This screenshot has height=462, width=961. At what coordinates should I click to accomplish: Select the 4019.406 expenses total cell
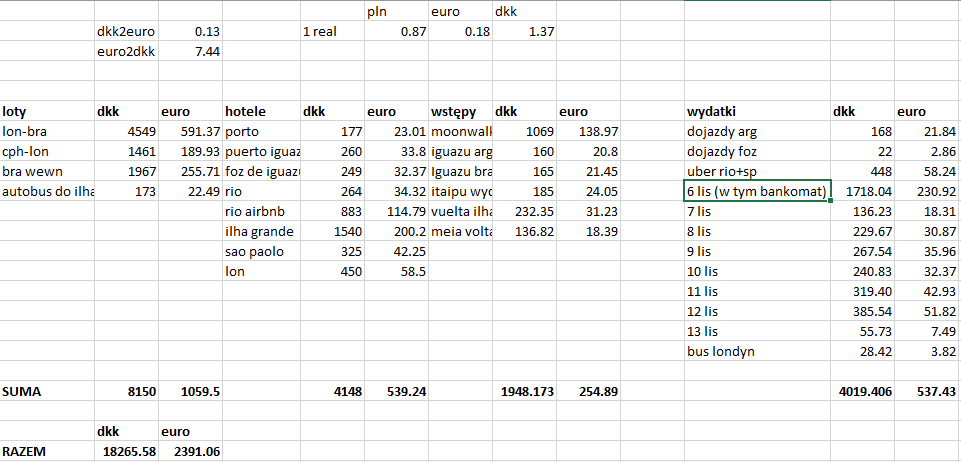pyautogui.click(x=862, y=391)
